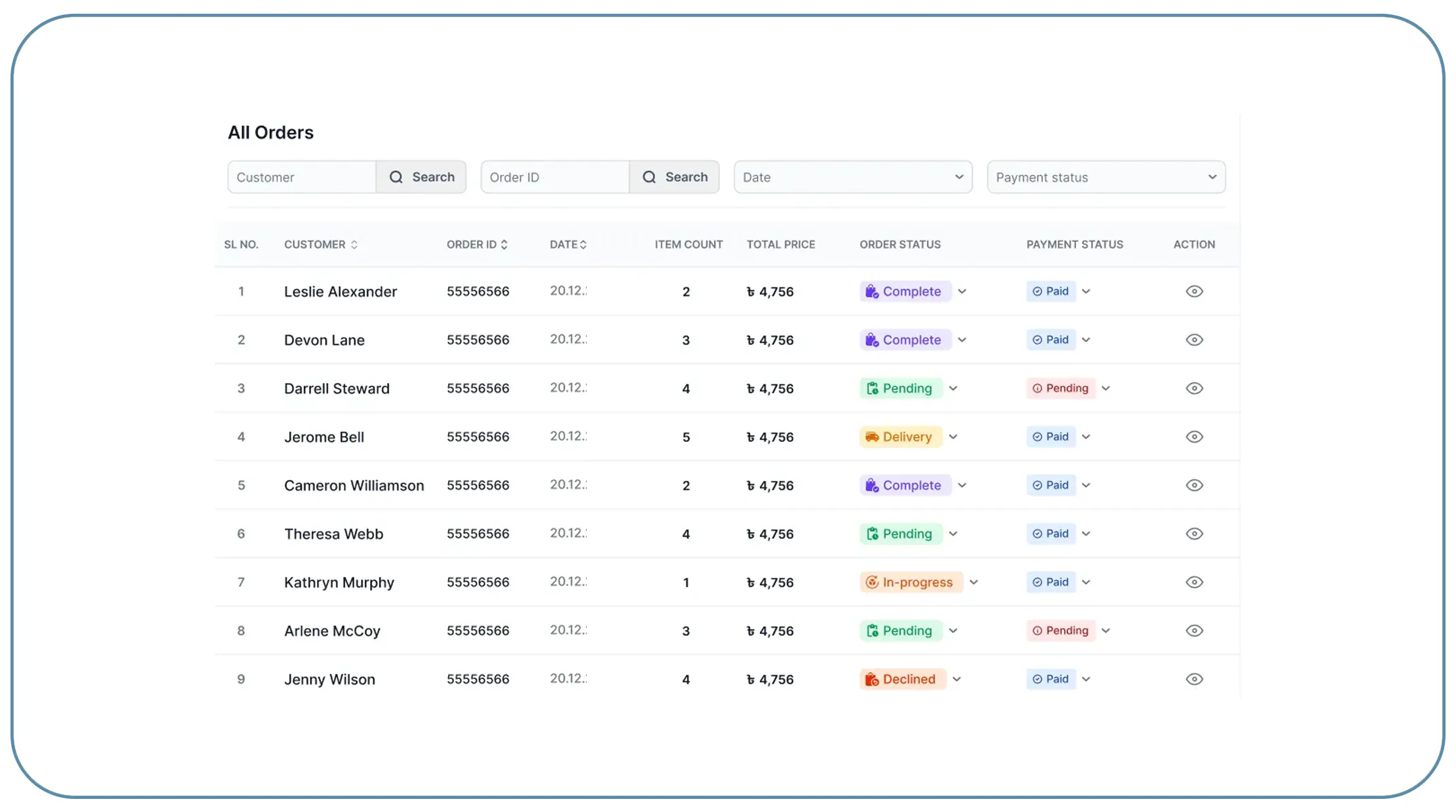Click order ID in Jerome Bell row
Screen dimensions: 1456x812
click(478, 437)
